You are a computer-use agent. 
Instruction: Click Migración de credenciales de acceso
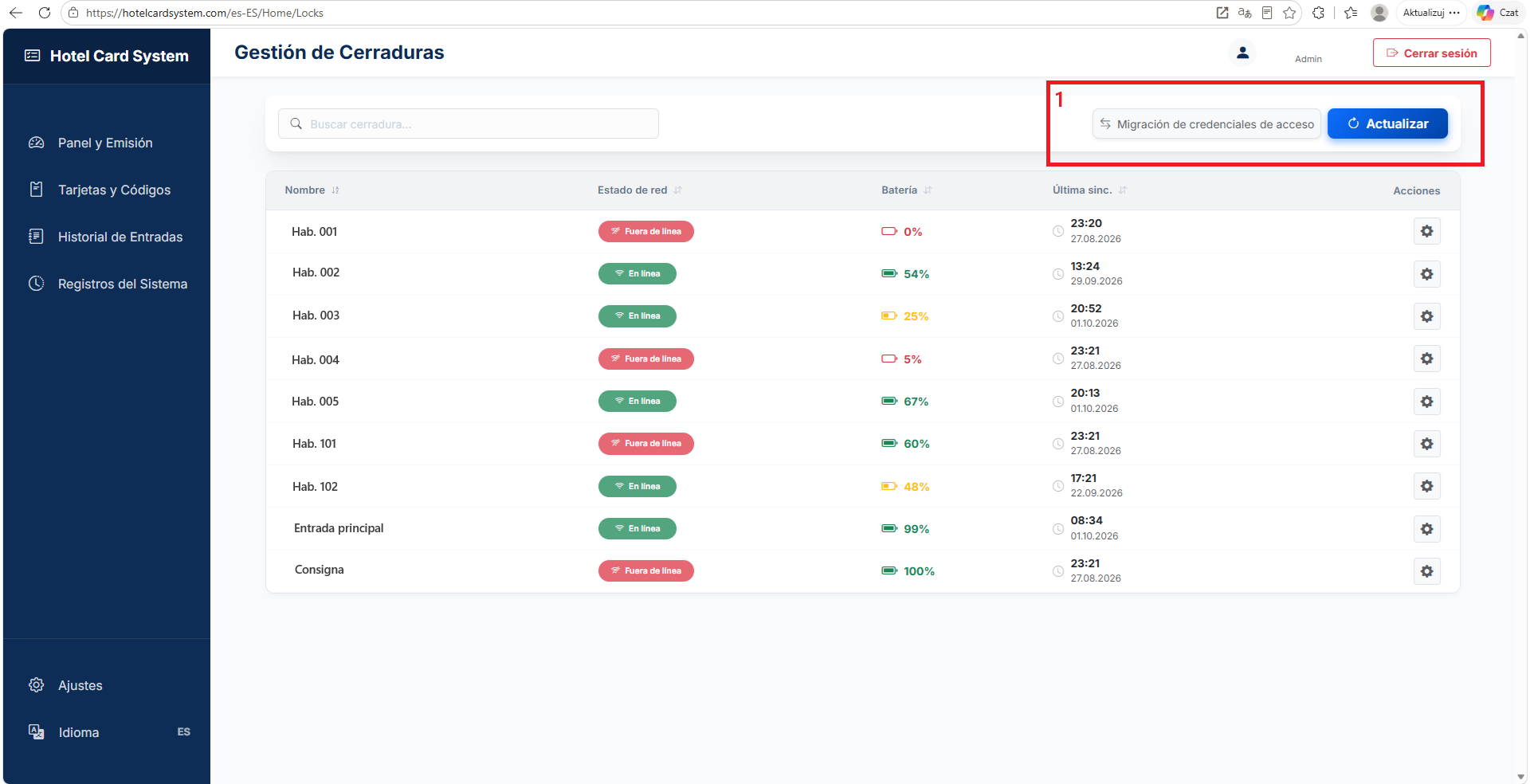pos(1206,123)
